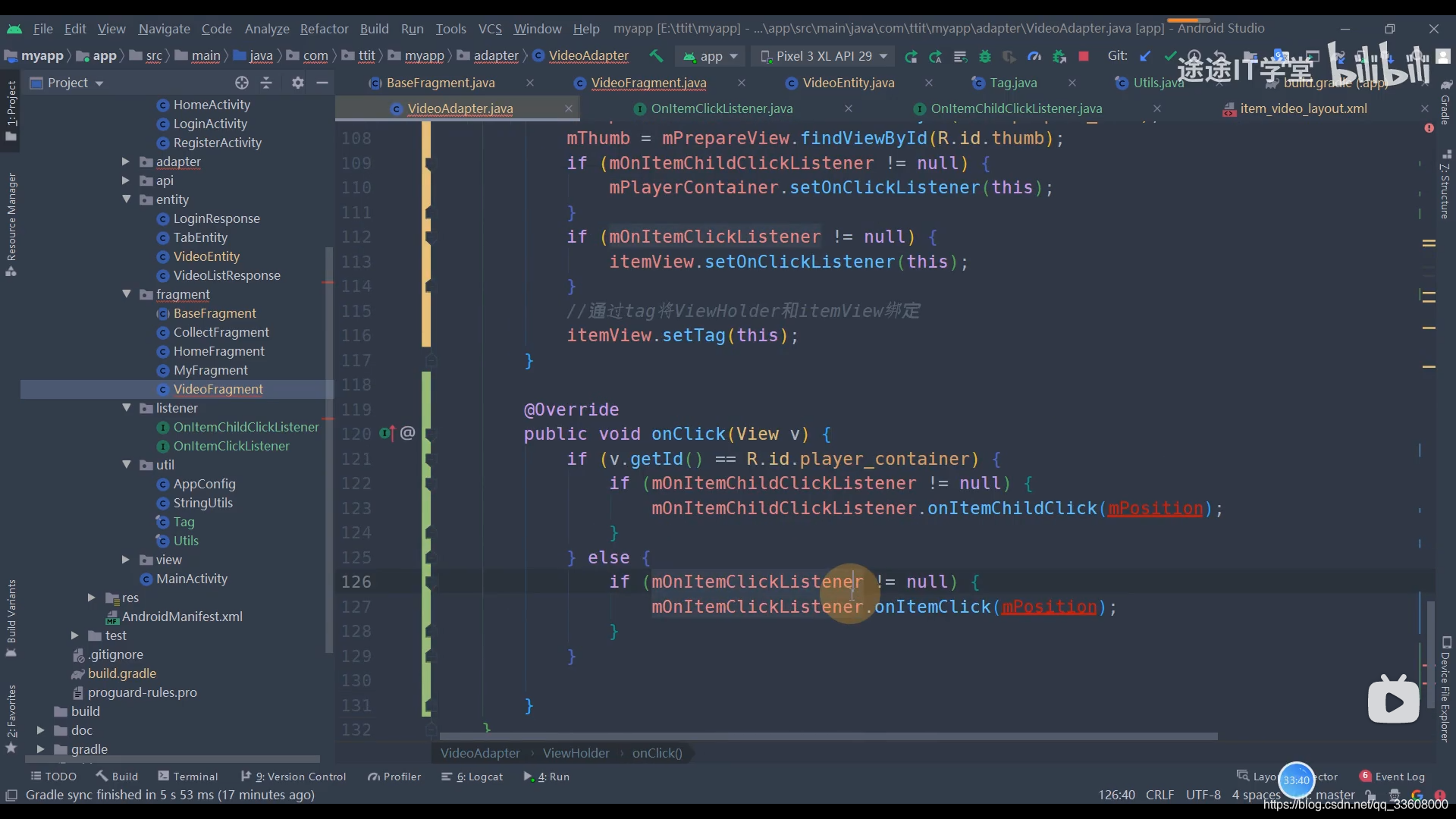The width and height of the screenshot is (1456, 819).
Task: Toggle the Device File Explorer panel
Action: click(1445, 690)
